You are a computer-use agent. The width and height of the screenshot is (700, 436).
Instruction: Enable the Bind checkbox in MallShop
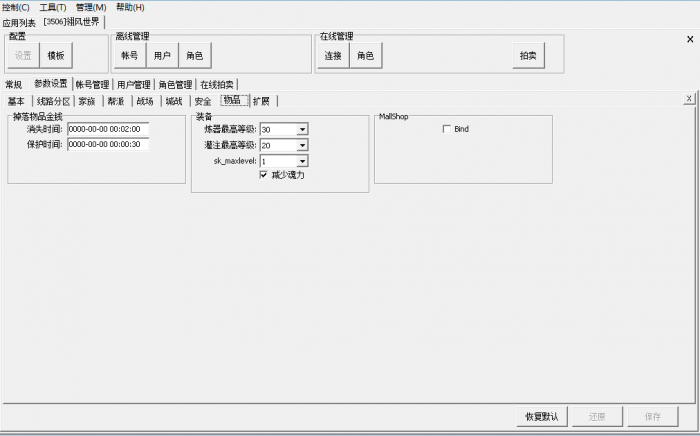(446, 129)
